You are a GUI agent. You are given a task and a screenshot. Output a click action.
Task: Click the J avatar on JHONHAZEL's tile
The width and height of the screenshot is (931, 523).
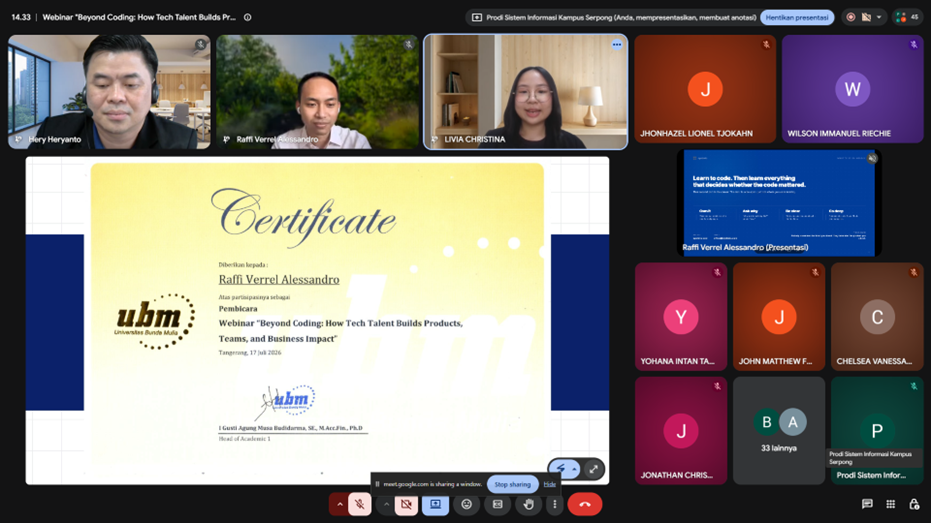pyautogui.click(x=705, y=89)
